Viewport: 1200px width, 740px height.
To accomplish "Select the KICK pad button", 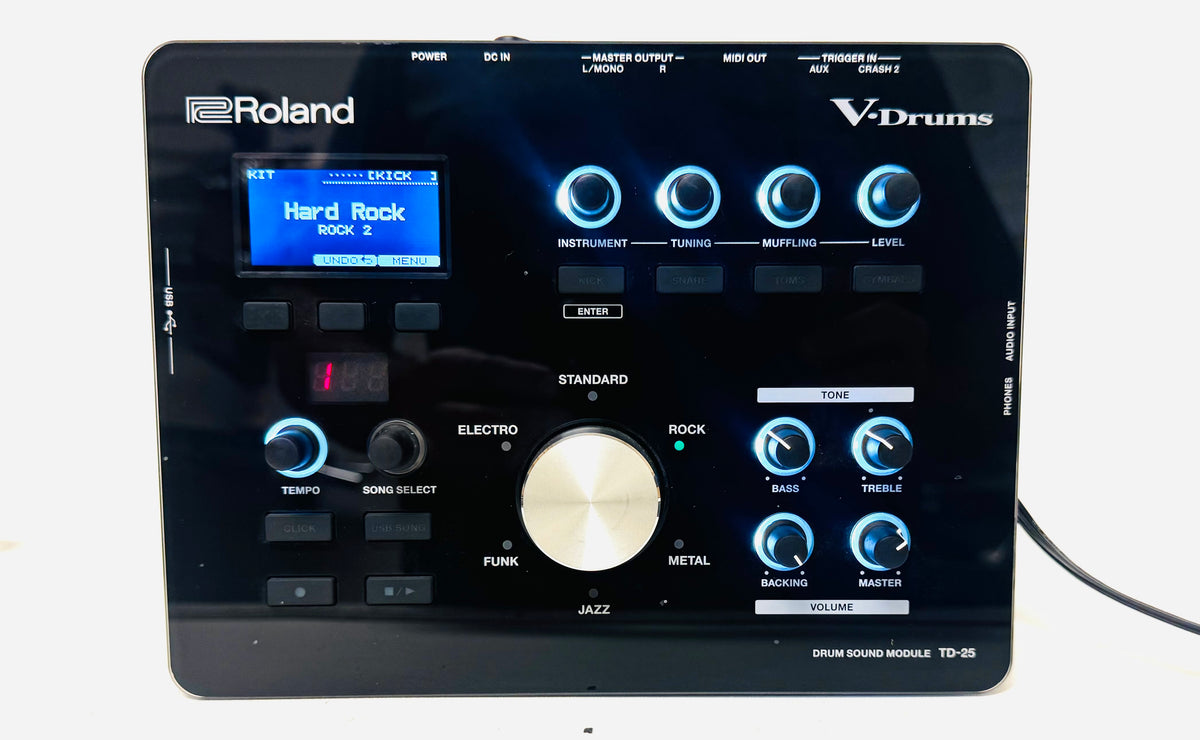I will pos(591,279).
